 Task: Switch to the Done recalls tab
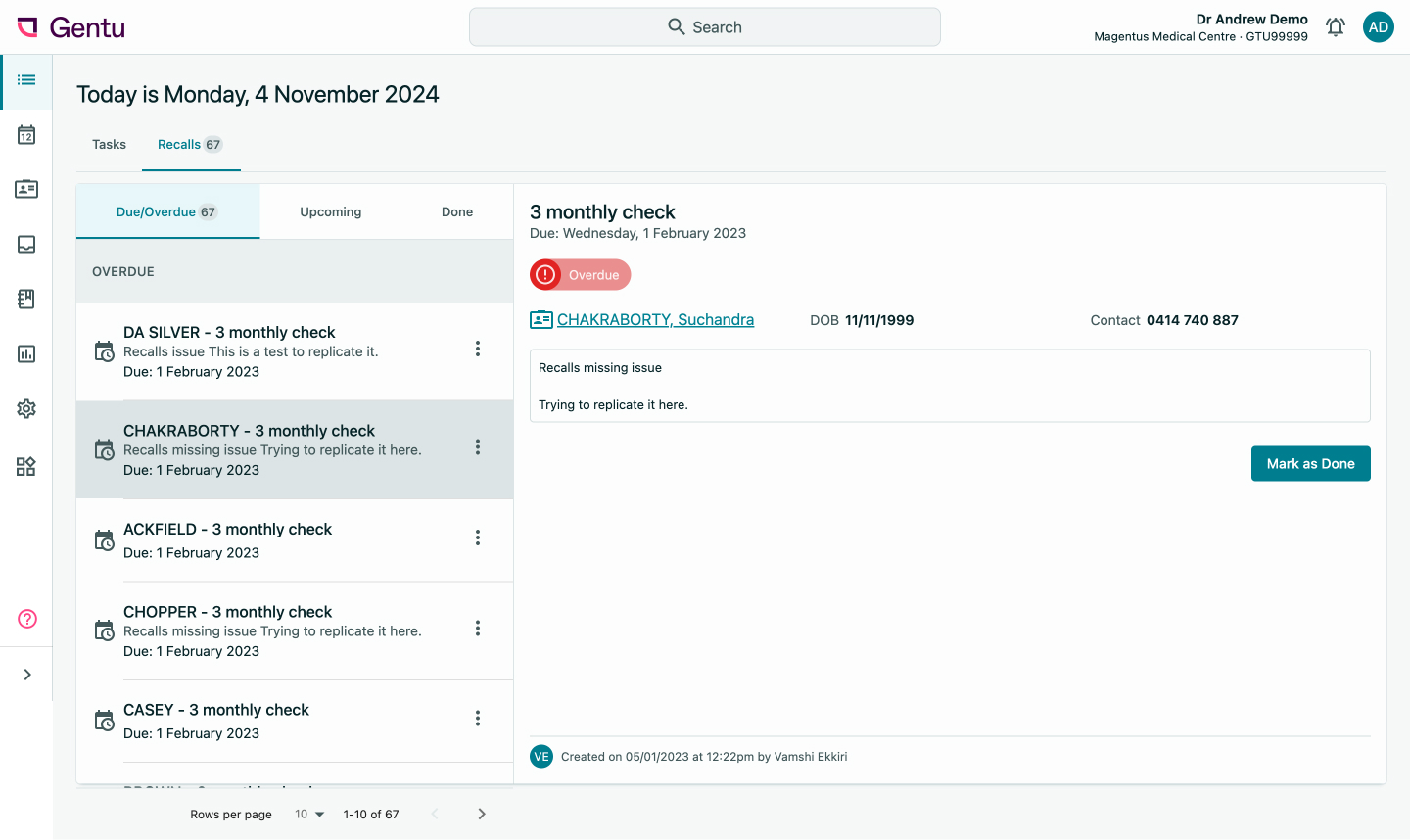coord(457,212)
